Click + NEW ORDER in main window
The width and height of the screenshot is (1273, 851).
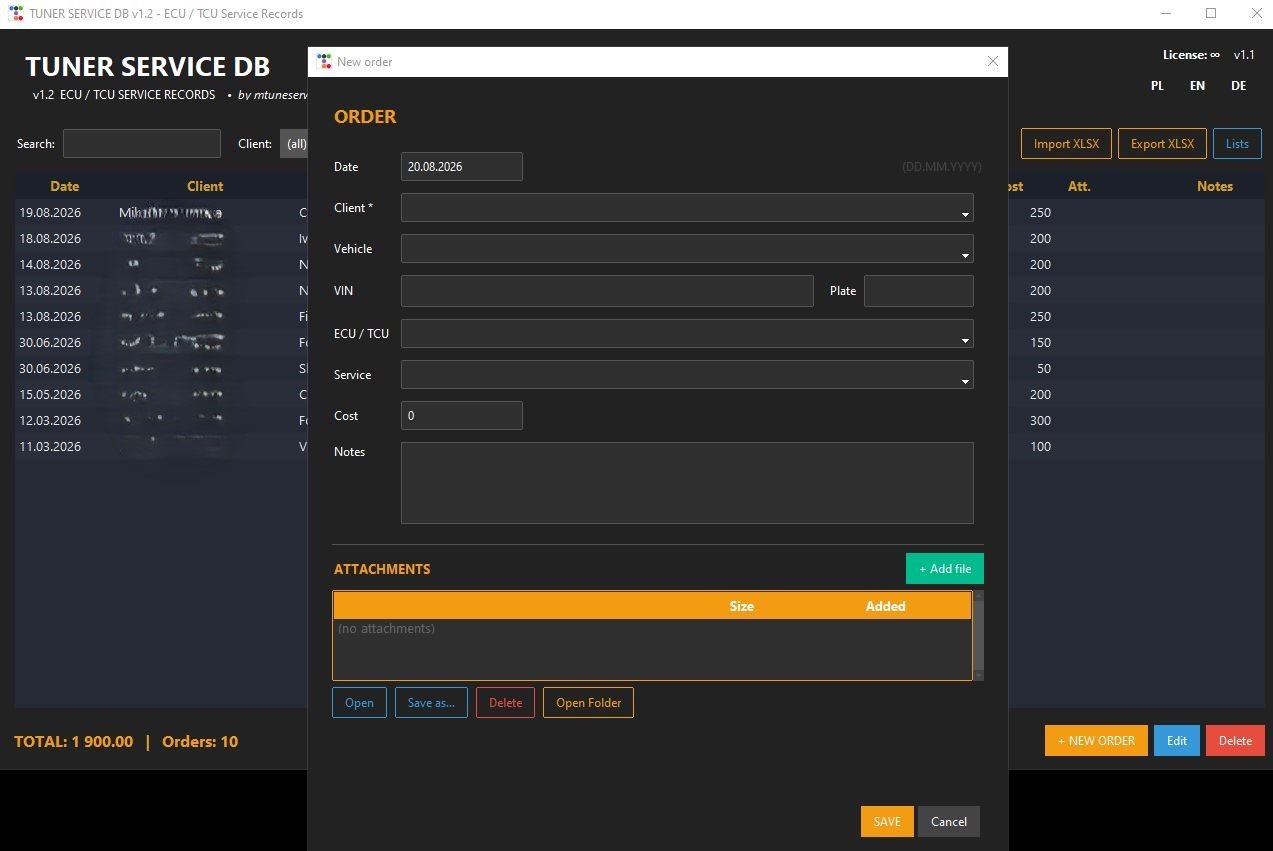click(x=1096, y=740)
